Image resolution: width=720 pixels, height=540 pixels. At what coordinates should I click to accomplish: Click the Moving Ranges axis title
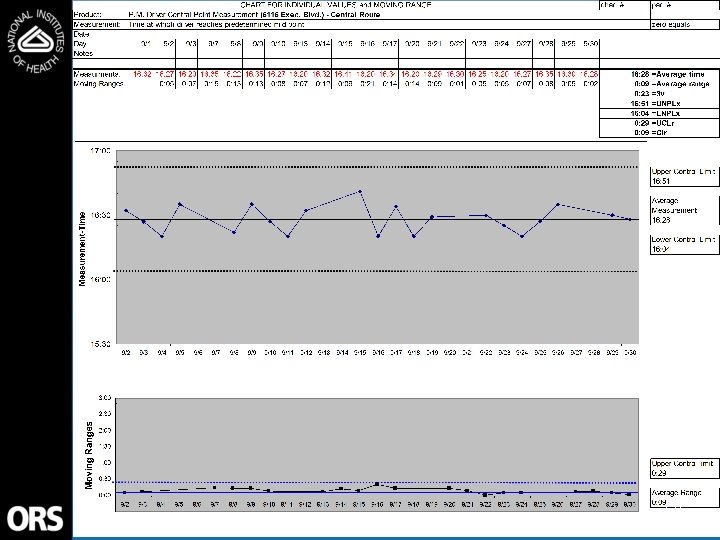[x=89, y=455]
